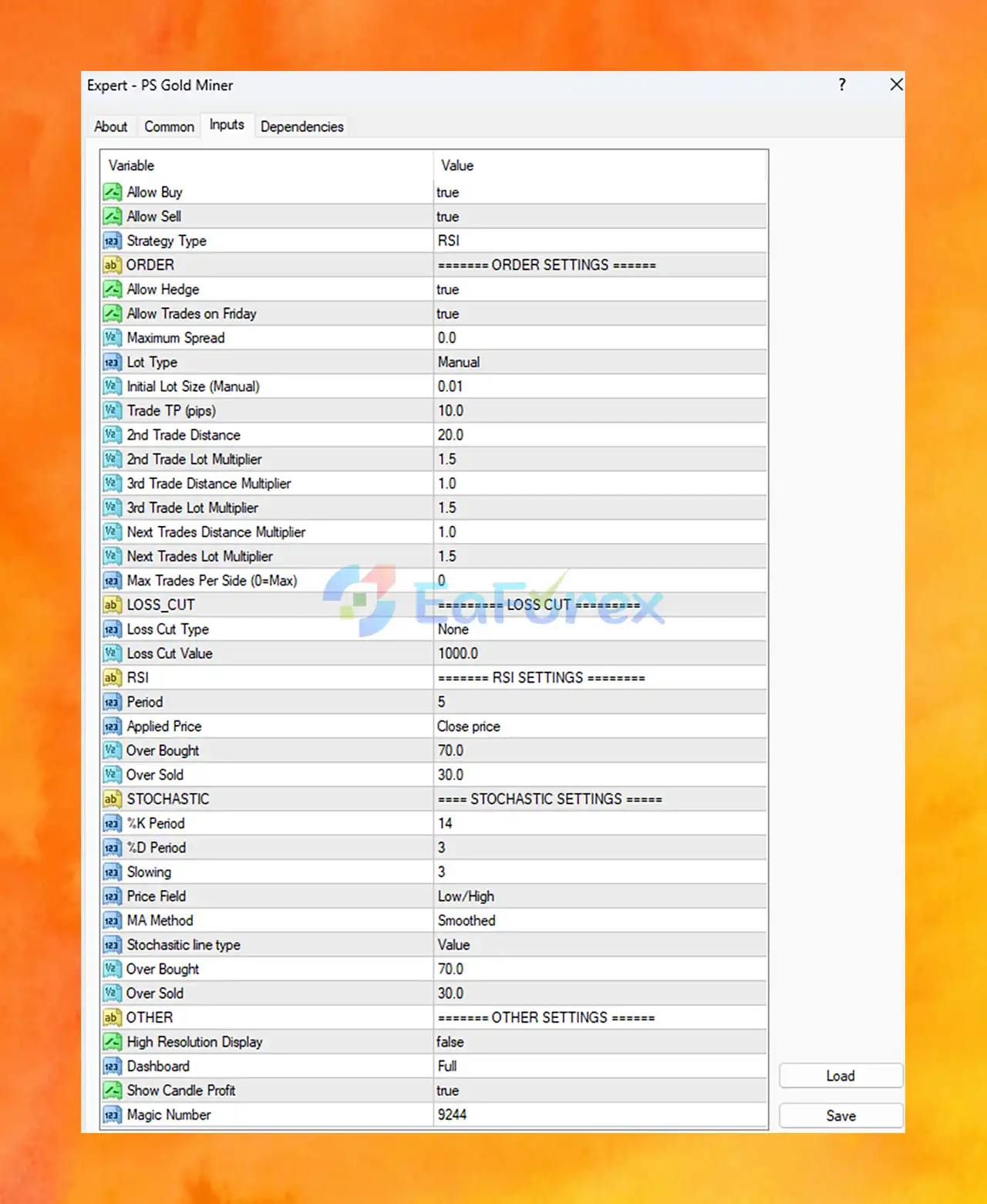The height and width of the screenshot is (1204, 987).
Task: Close the PS Gold Miner dialog
Action: pyautogui.click(x=896, y=85)
